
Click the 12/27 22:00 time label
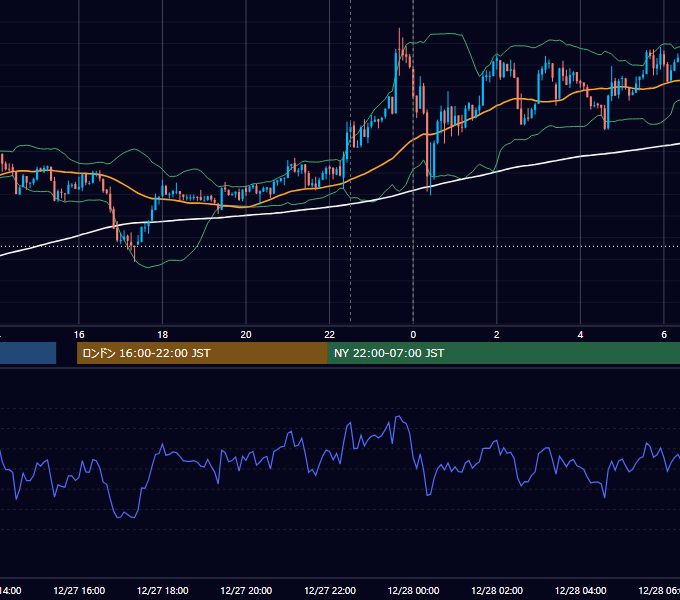click(x=330, y=590)
